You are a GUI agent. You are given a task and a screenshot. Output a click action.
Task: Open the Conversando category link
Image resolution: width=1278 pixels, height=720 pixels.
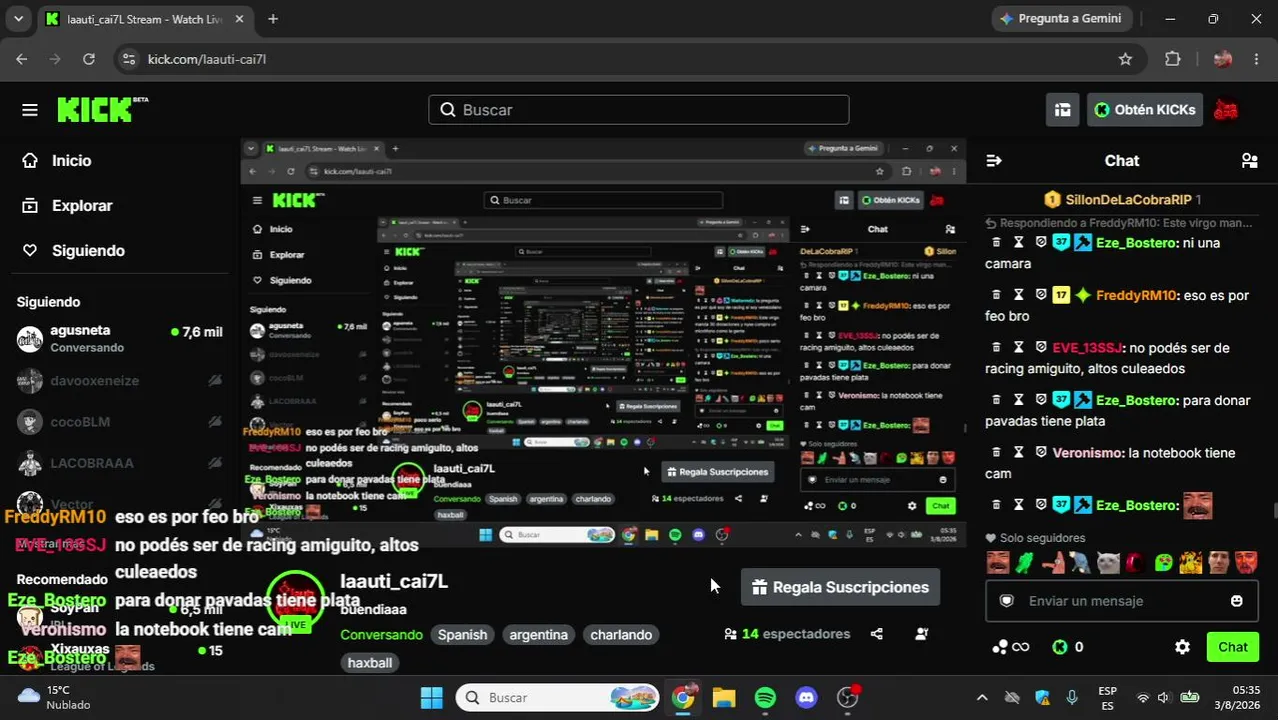tap(381, 635)
